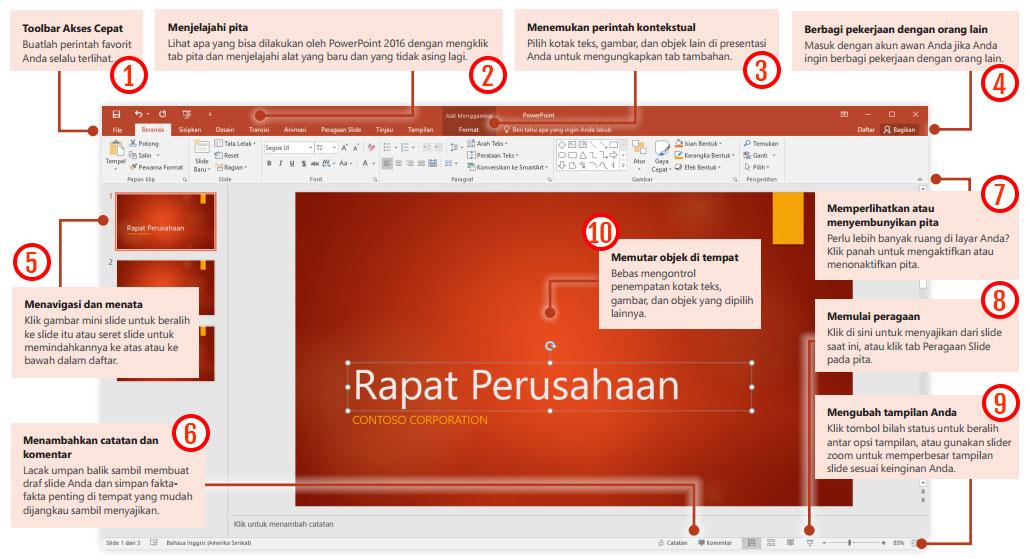Click the Tempel (Paste) clipboard icon
1030x559 pixels.
(x=116, y=148)
